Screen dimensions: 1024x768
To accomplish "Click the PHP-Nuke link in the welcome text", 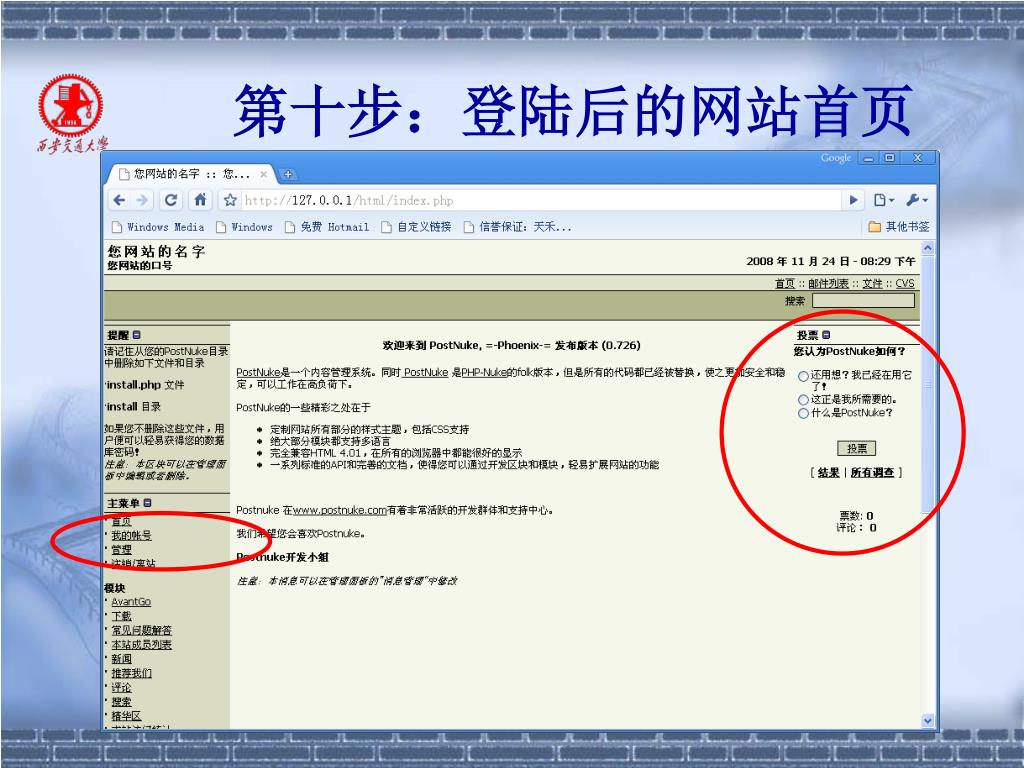I will (x=484, y=372).
